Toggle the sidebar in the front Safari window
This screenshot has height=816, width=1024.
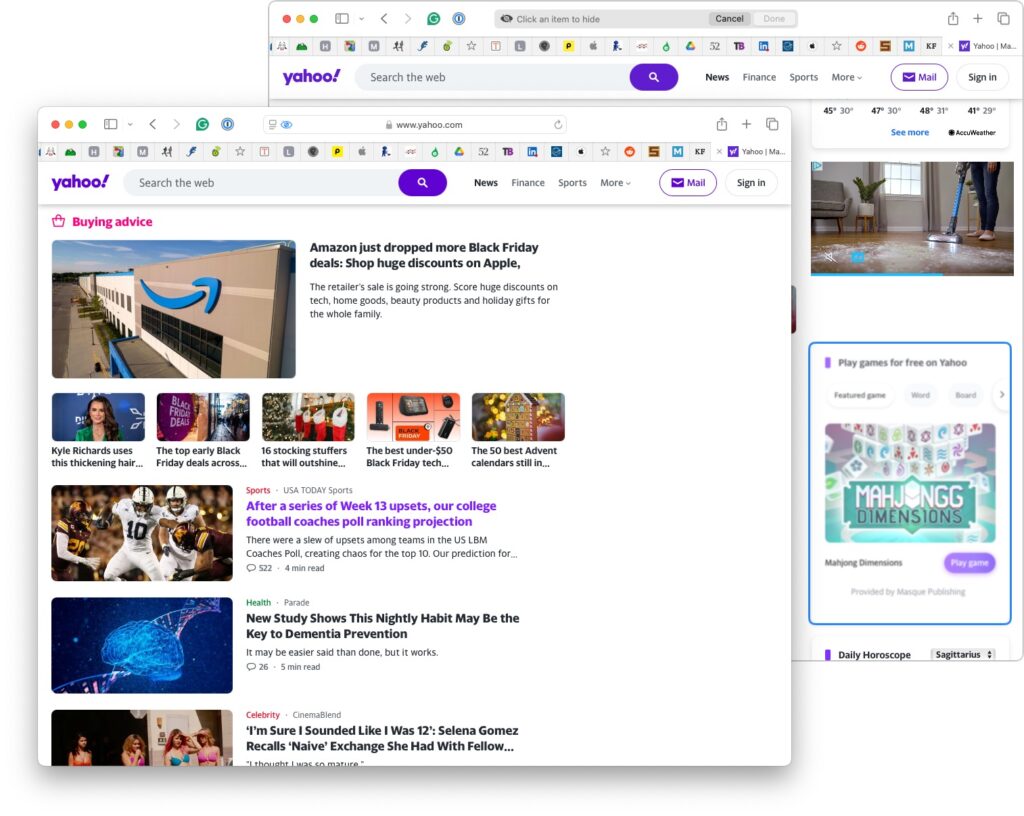point(111,124)
